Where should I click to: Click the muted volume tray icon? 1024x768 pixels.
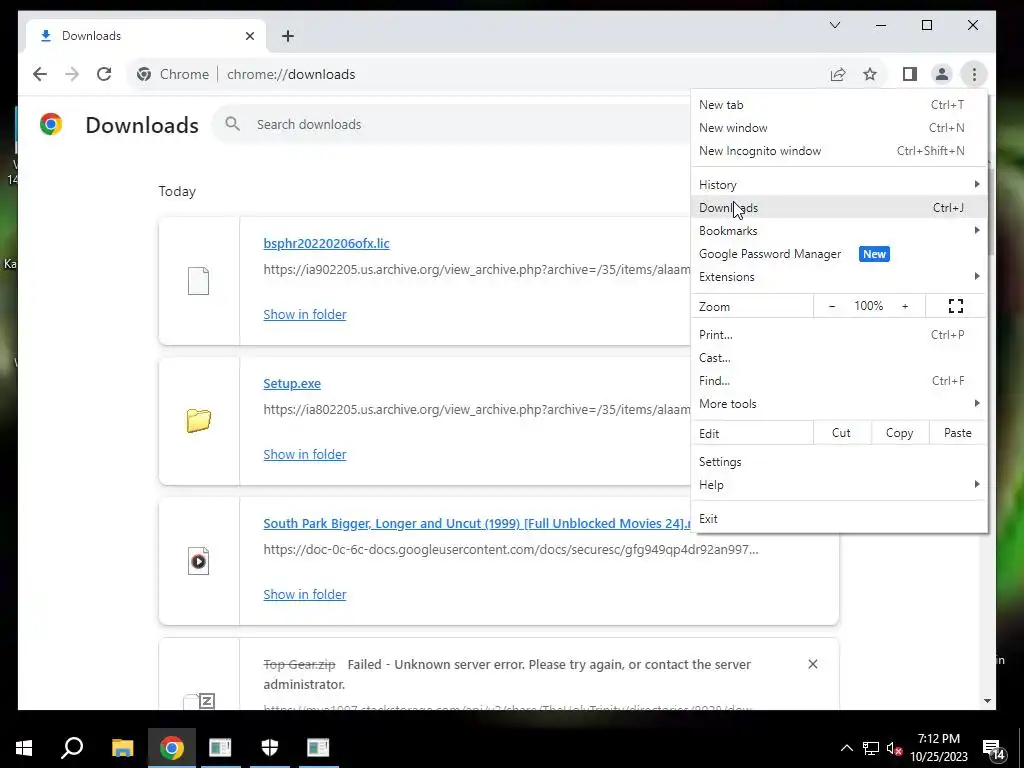pos(895,748)
